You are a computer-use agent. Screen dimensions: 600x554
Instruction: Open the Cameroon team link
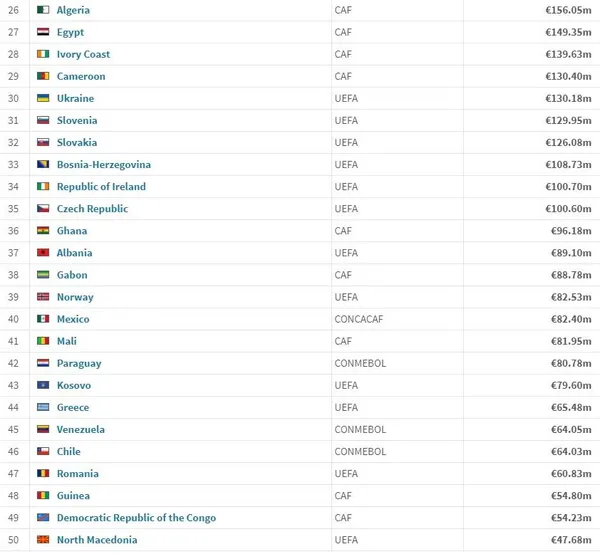click(81, 76)
